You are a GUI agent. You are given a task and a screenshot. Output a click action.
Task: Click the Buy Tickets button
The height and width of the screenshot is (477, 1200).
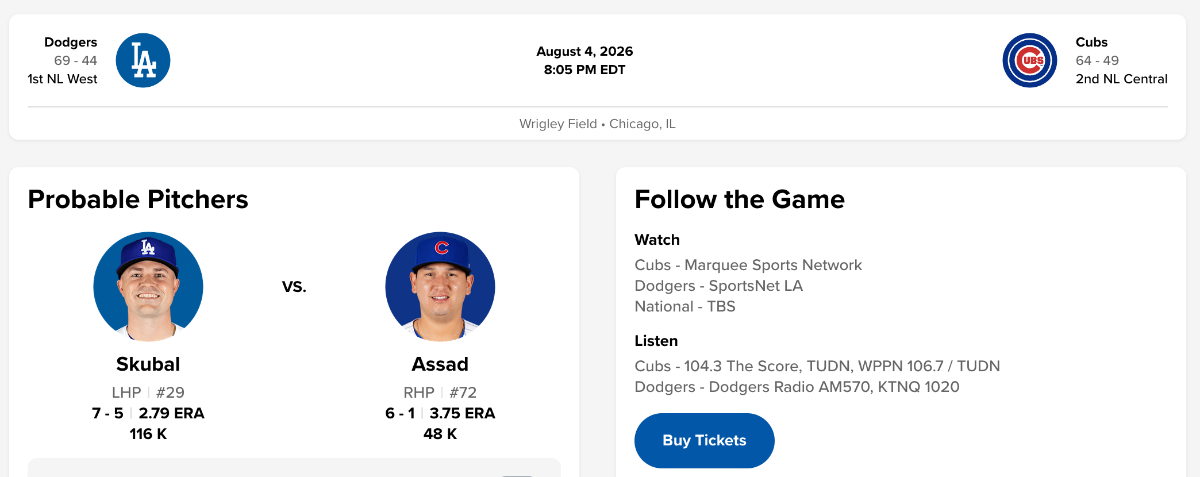[704, 440]
